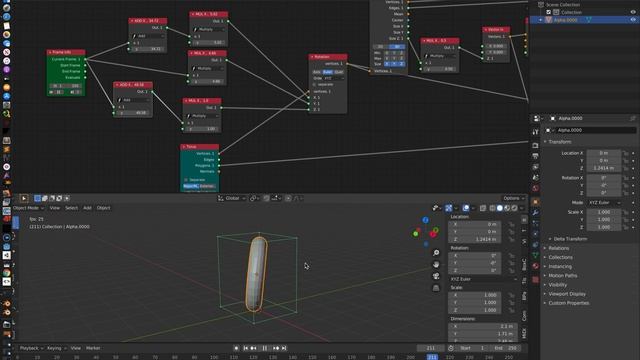The width and height of the screenshot is (640, 360).
Task: Open the rotation Mode XYZ Euler dropdown in Properties
Action: (604, 202)
